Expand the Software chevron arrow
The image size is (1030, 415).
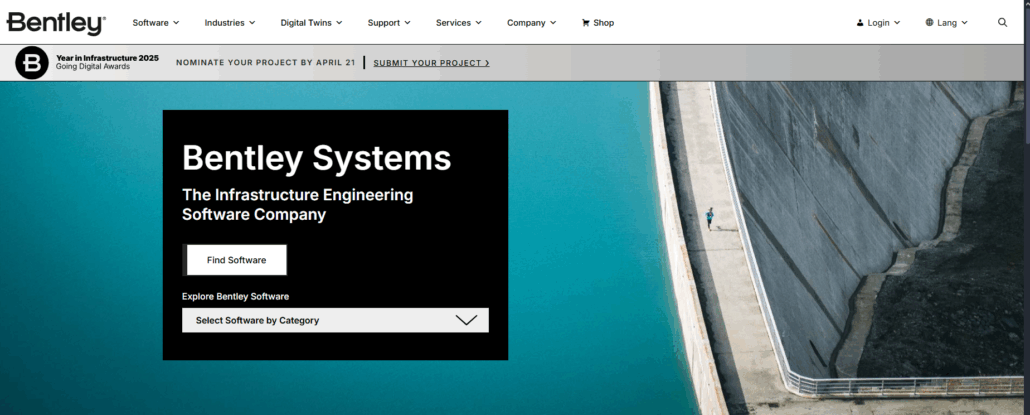click(176, 22)
